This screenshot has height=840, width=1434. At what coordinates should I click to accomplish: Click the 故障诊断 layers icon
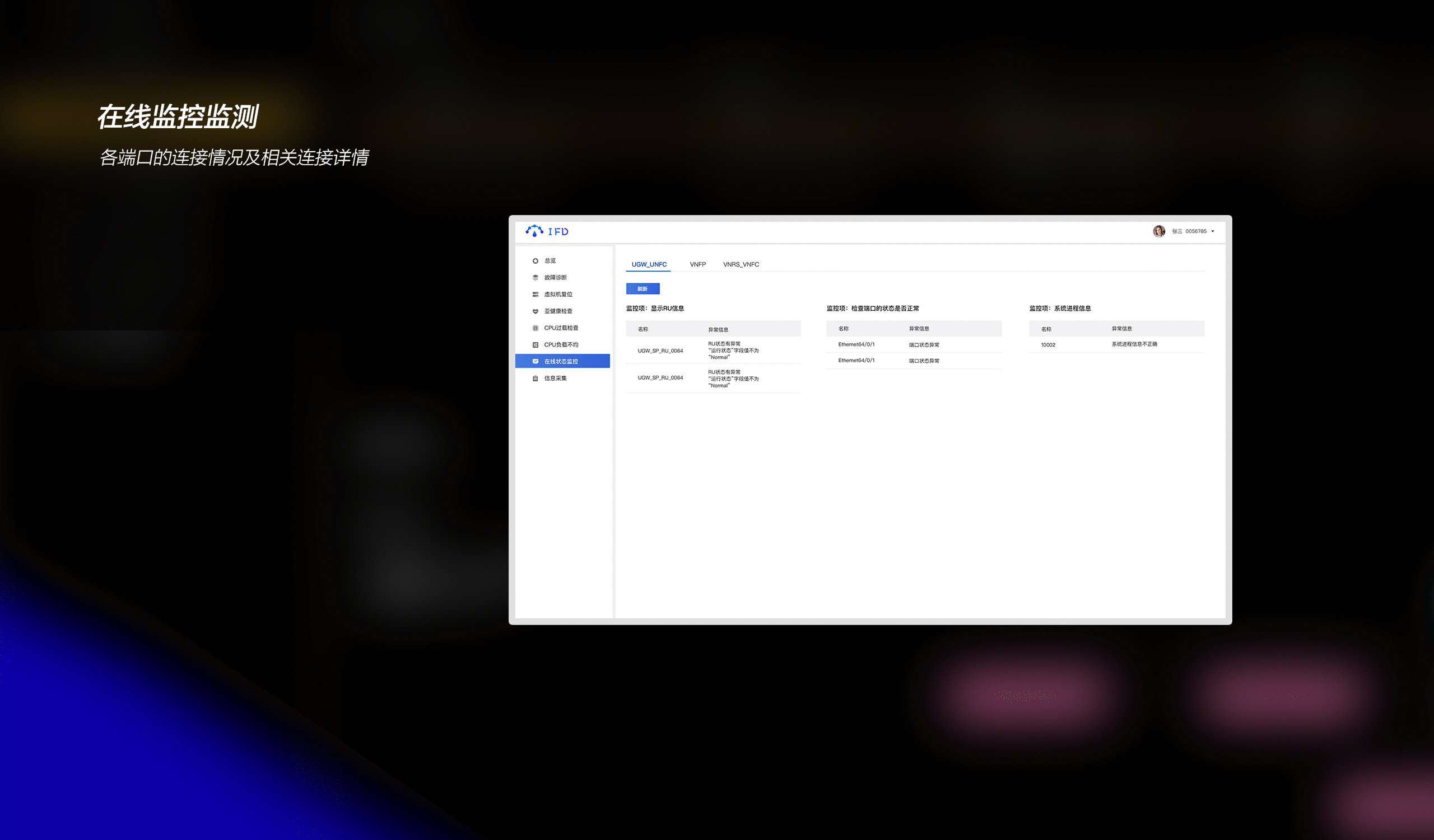click(535, 278)
